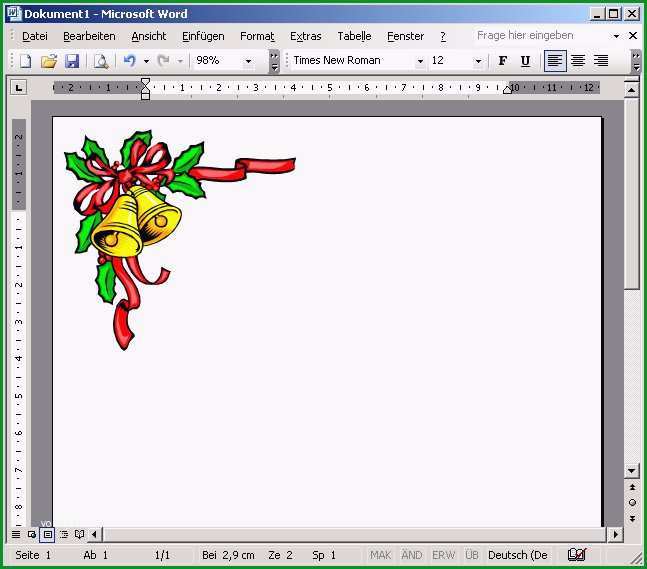The height and width of the screenshot is (569, 647).
Task: Switch to Print Layout view icon
Action: [x=47, y=535]
